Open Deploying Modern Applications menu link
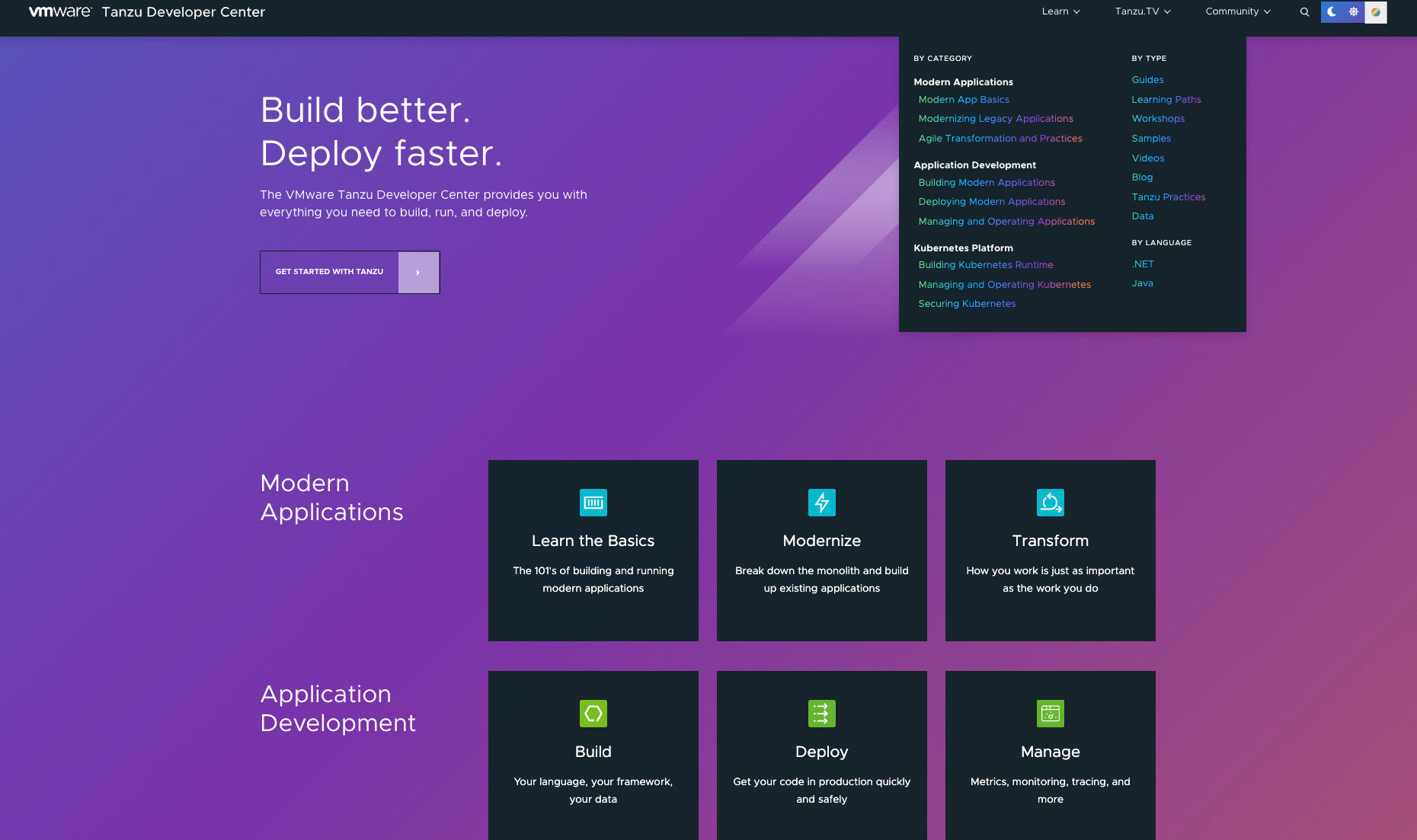This screenshot has width=1417, height=840. 992,202
